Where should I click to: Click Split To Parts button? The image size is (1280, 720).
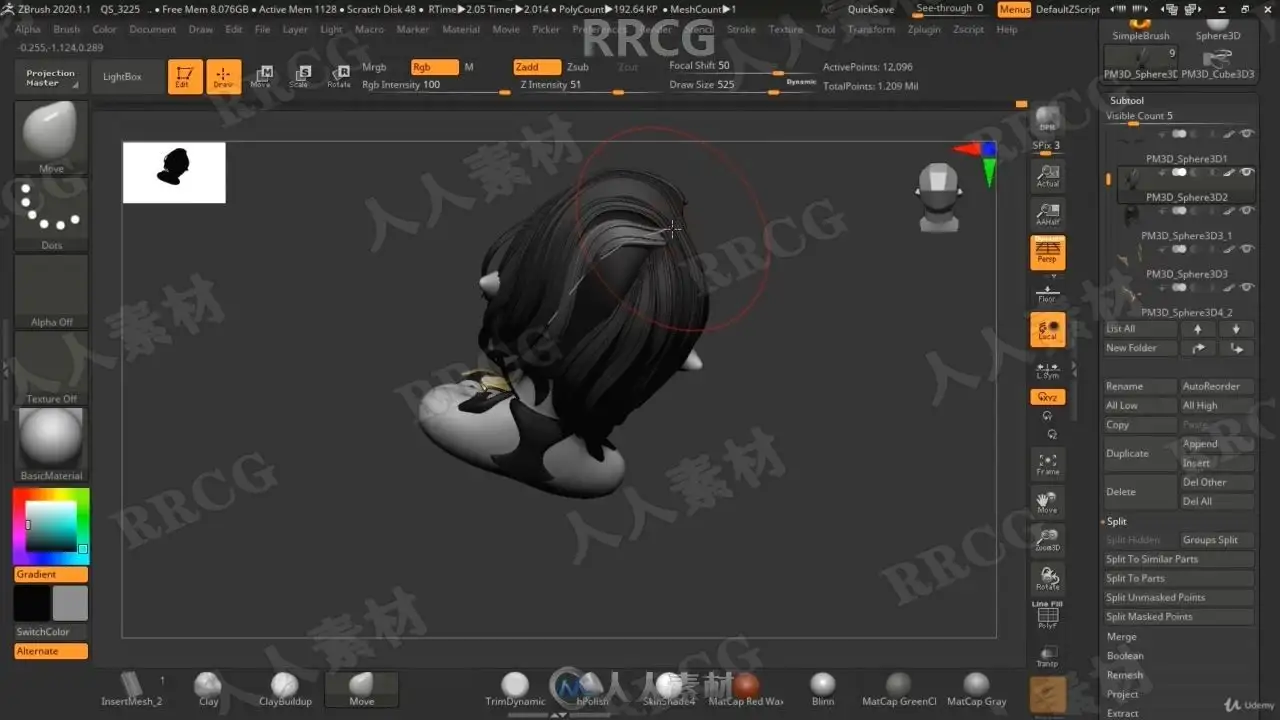point(1177,578)
